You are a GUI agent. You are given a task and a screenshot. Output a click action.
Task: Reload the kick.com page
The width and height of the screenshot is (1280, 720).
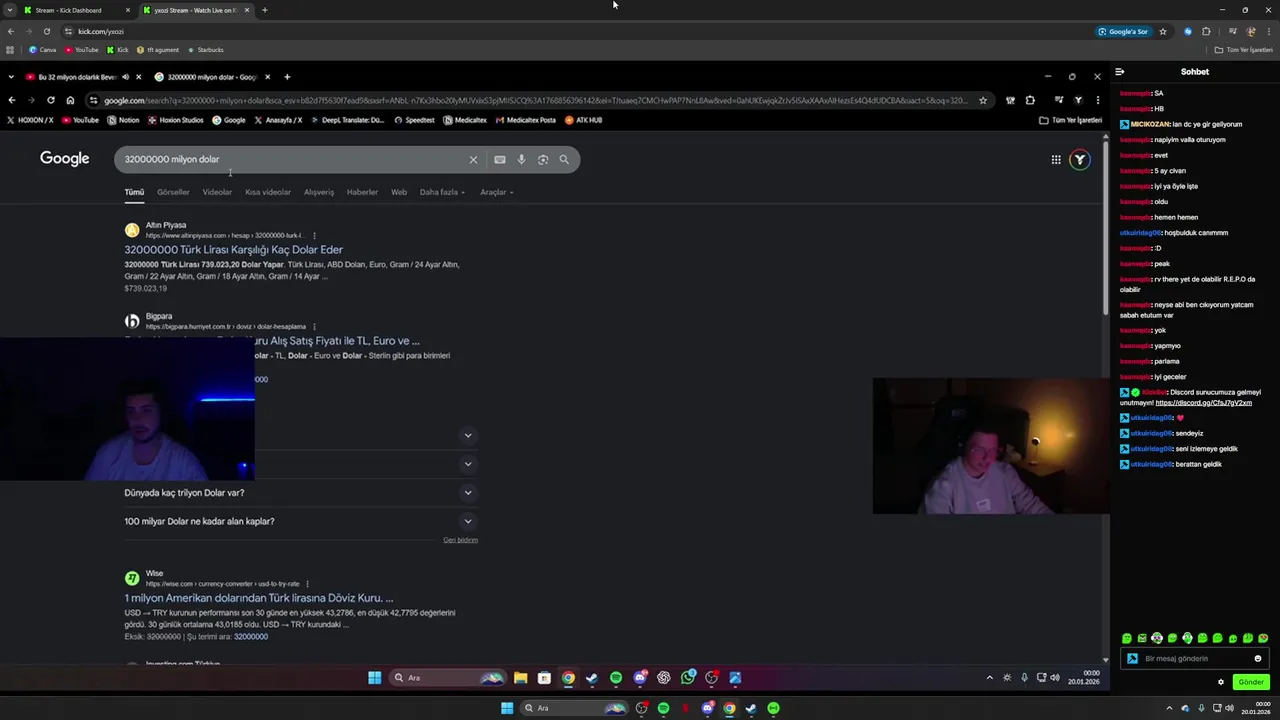46,31
